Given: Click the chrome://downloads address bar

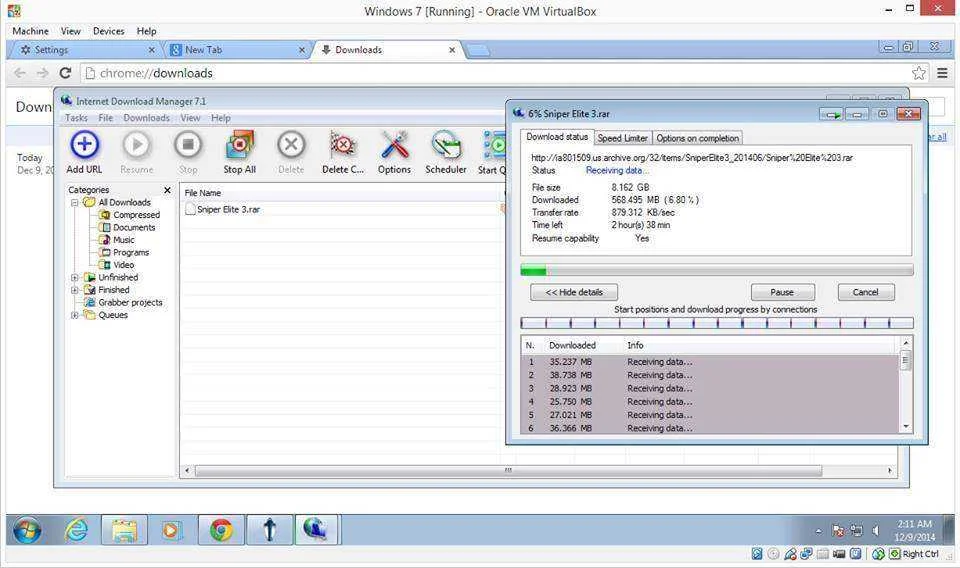Looking at the screenshot, I should click(496, 73).
